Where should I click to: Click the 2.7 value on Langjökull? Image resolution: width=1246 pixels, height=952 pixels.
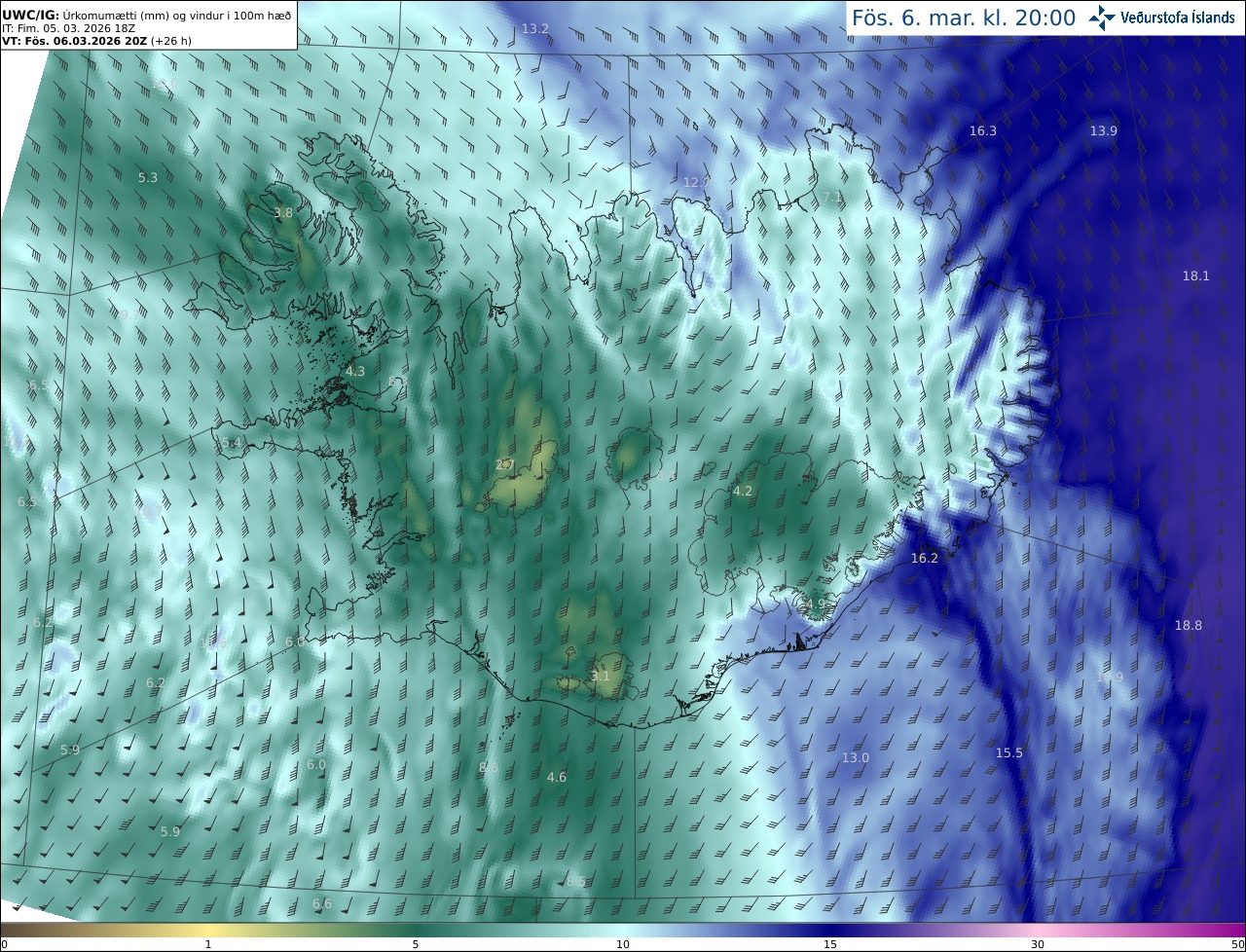tap(504, 464)
